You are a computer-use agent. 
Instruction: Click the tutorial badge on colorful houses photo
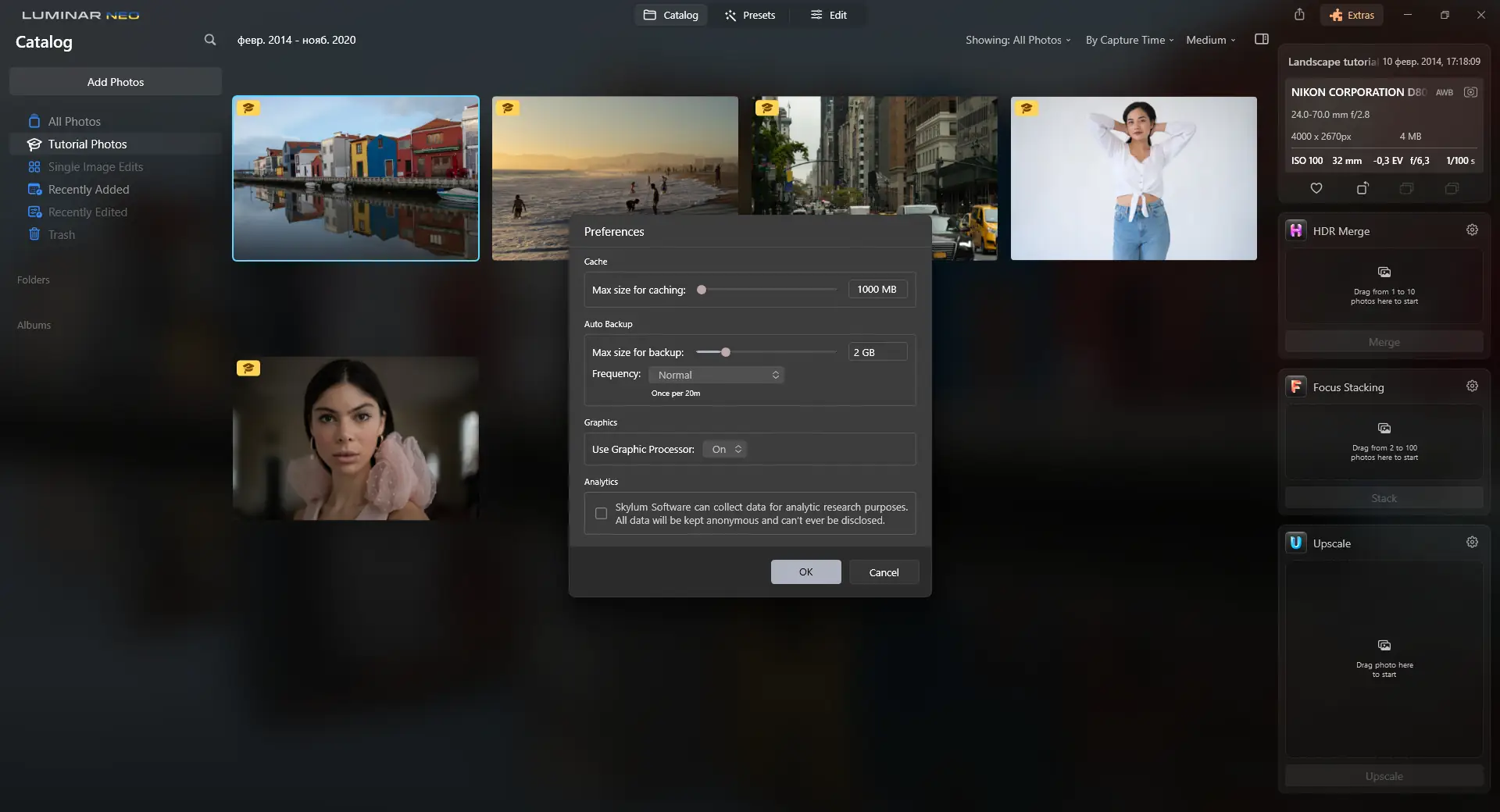[x=248, y=108]
